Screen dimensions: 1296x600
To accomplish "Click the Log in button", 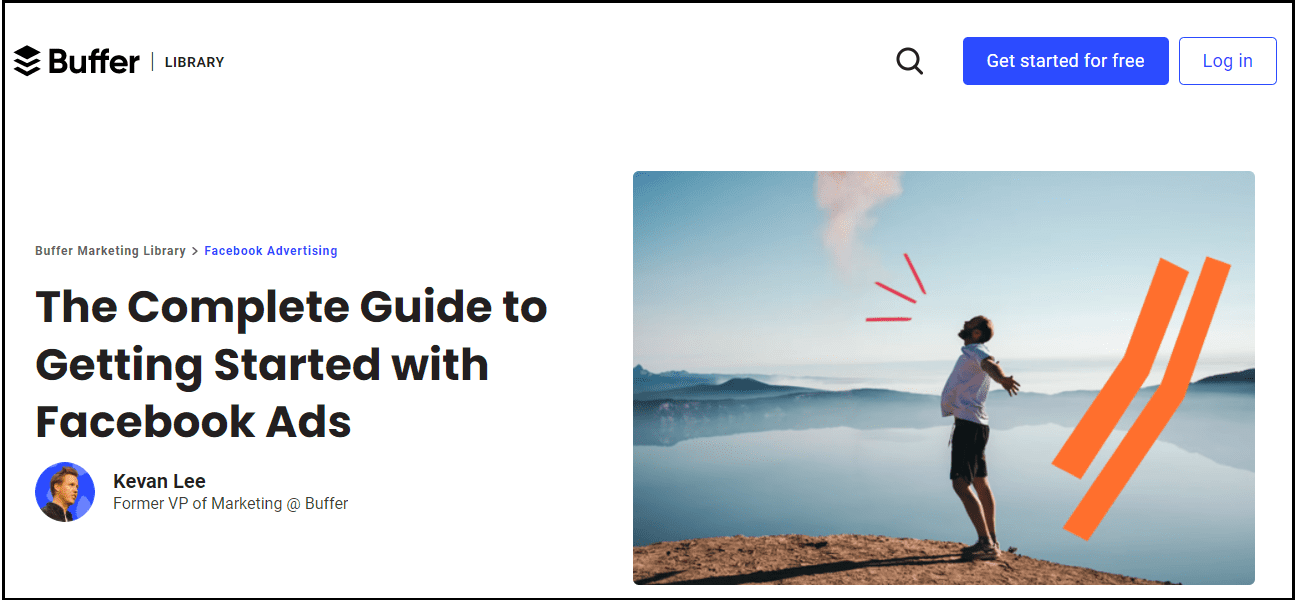I will pos(1227,61).
